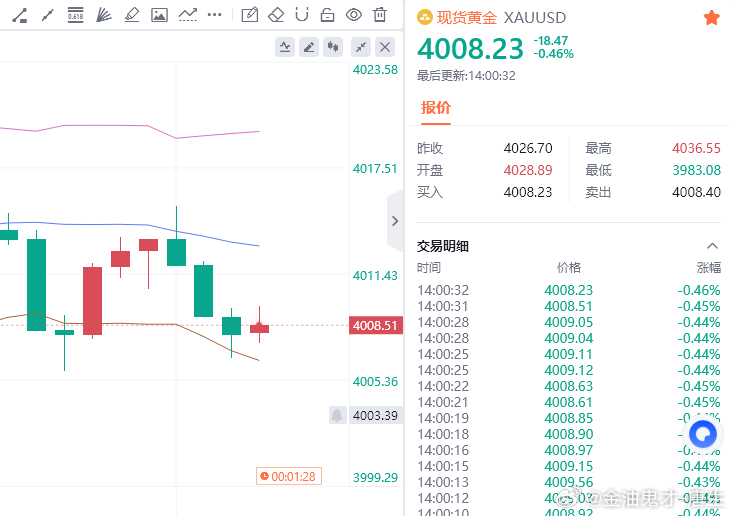
Task: Click the edit note tool
Action: tap(250, 15)
